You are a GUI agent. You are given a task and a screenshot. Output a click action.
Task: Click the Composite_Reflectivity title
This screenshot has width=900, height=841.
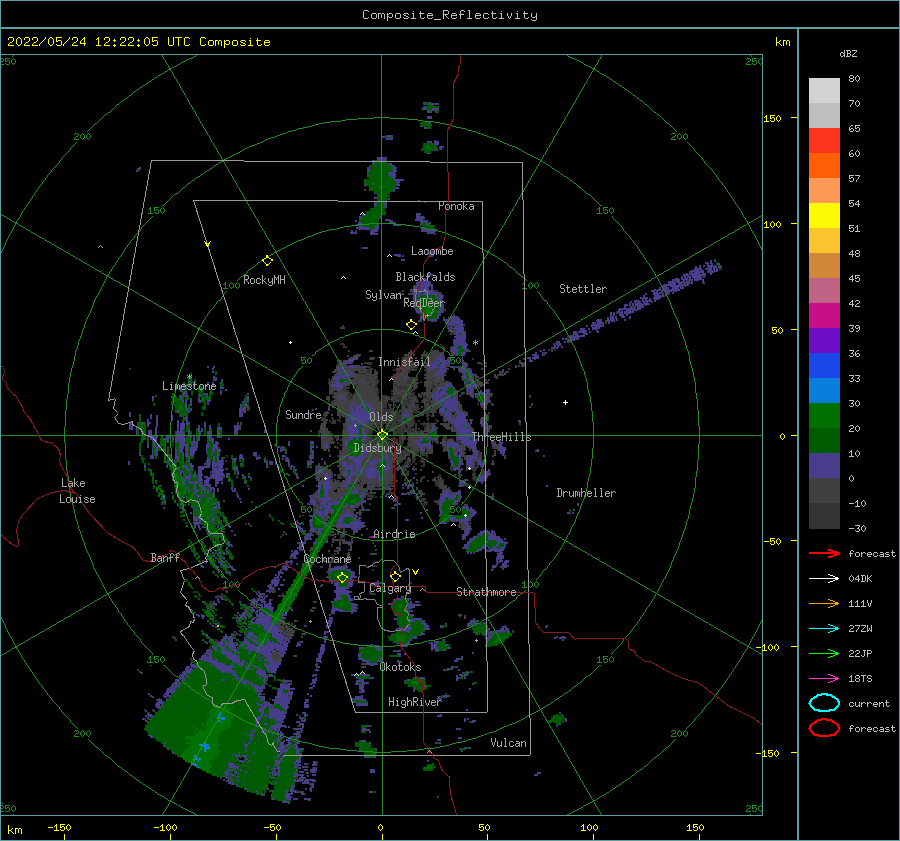point(450,15)
